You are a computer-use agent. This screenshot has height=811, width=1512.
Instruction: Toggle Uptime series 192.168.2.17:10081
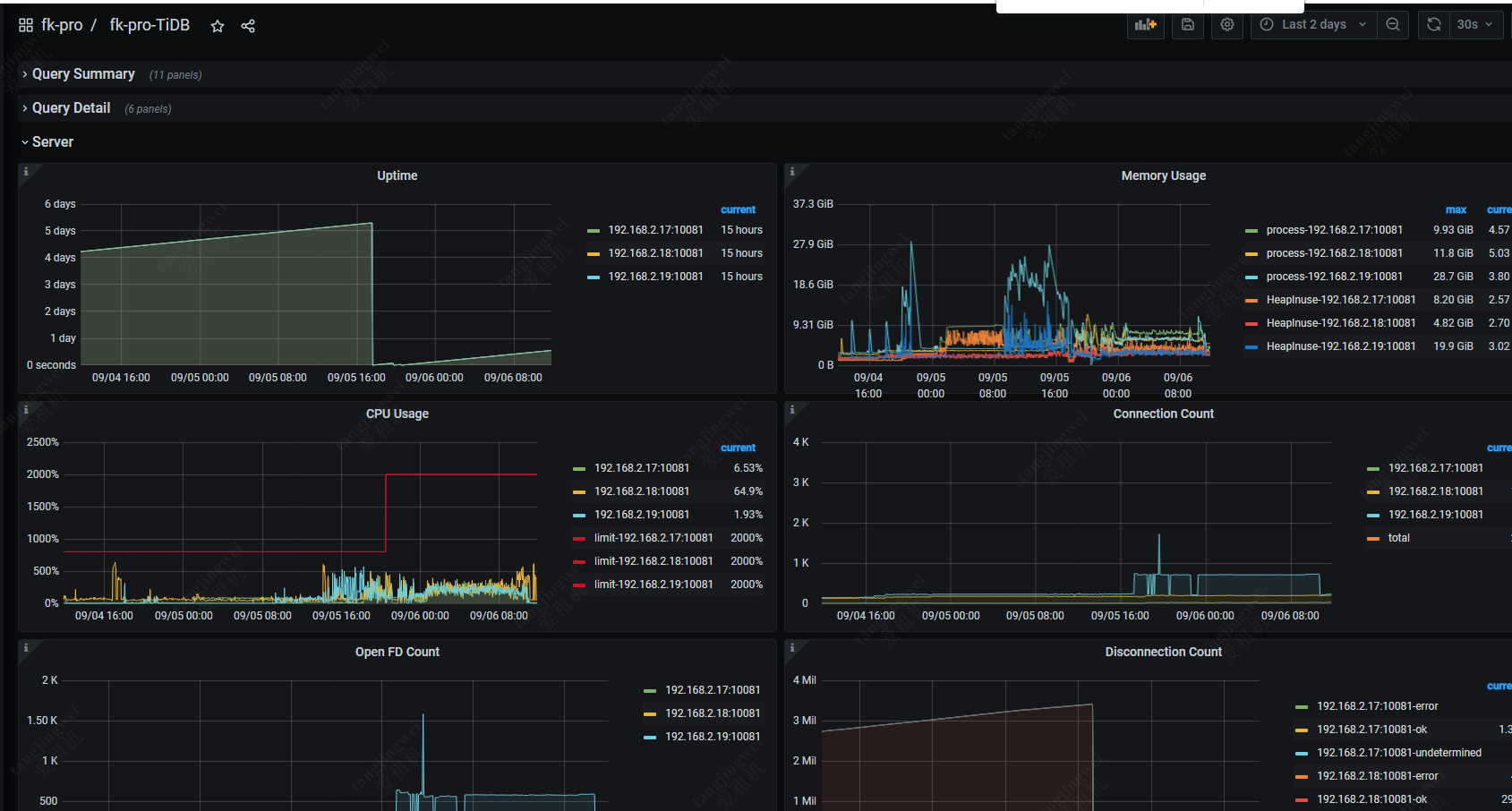[x=655, y=230]
